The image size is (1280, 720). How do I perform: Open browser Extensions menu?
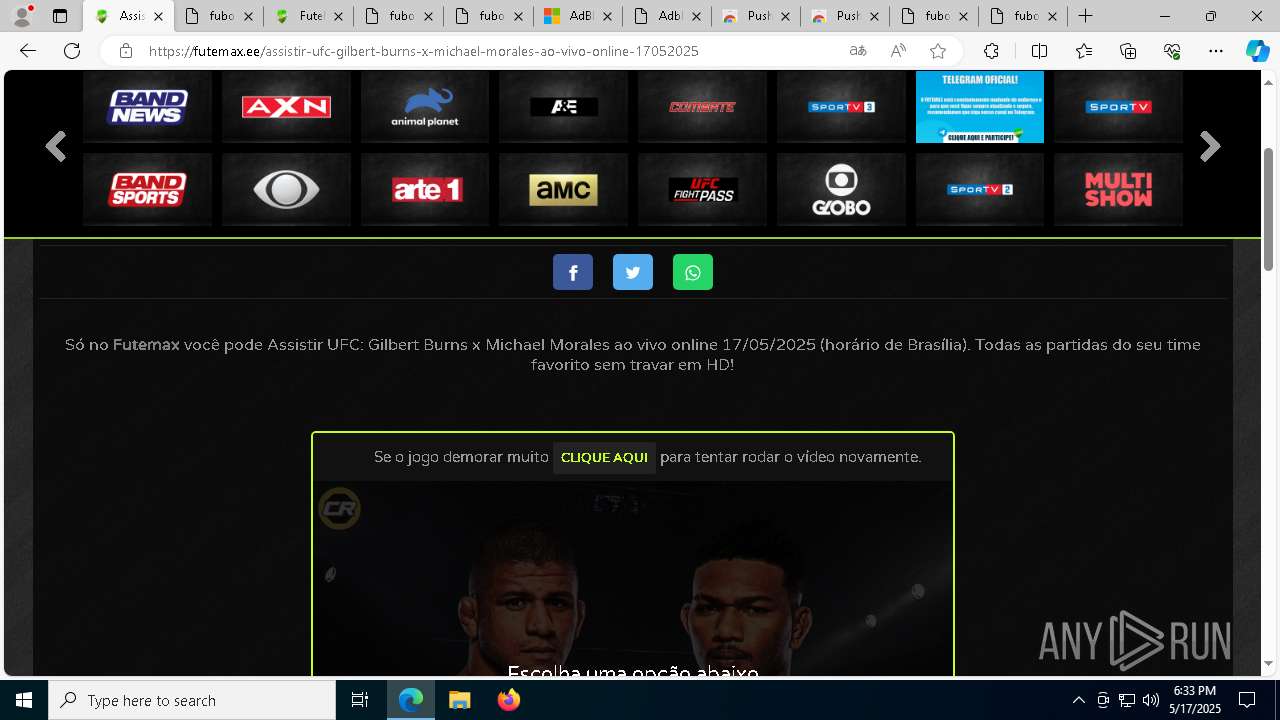pos(991,51)
